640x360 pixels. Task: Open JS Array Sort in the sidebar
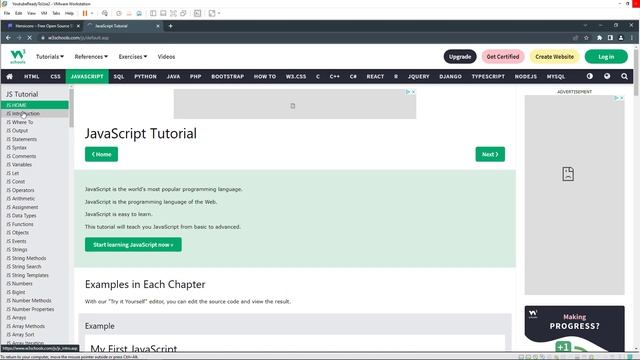click(34, 334)
